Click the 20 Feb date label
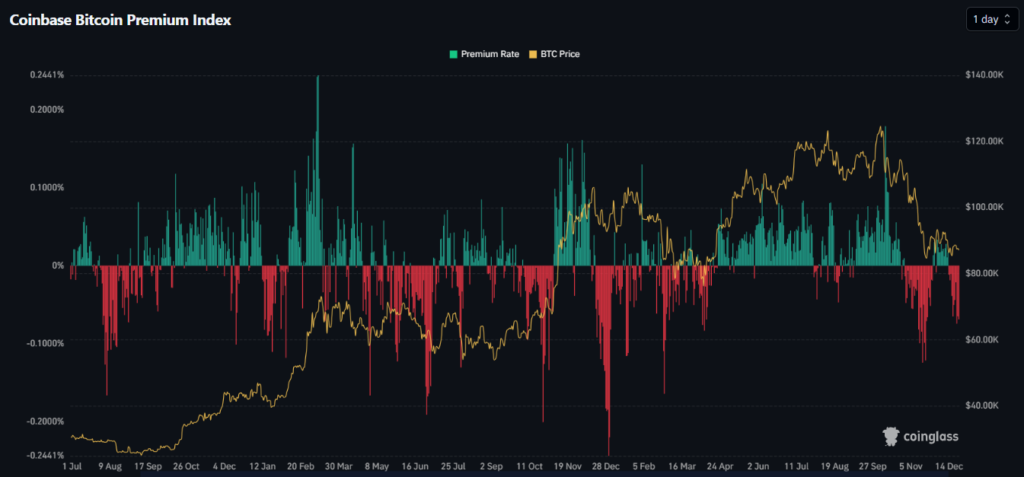 click(x=301, y=467)
